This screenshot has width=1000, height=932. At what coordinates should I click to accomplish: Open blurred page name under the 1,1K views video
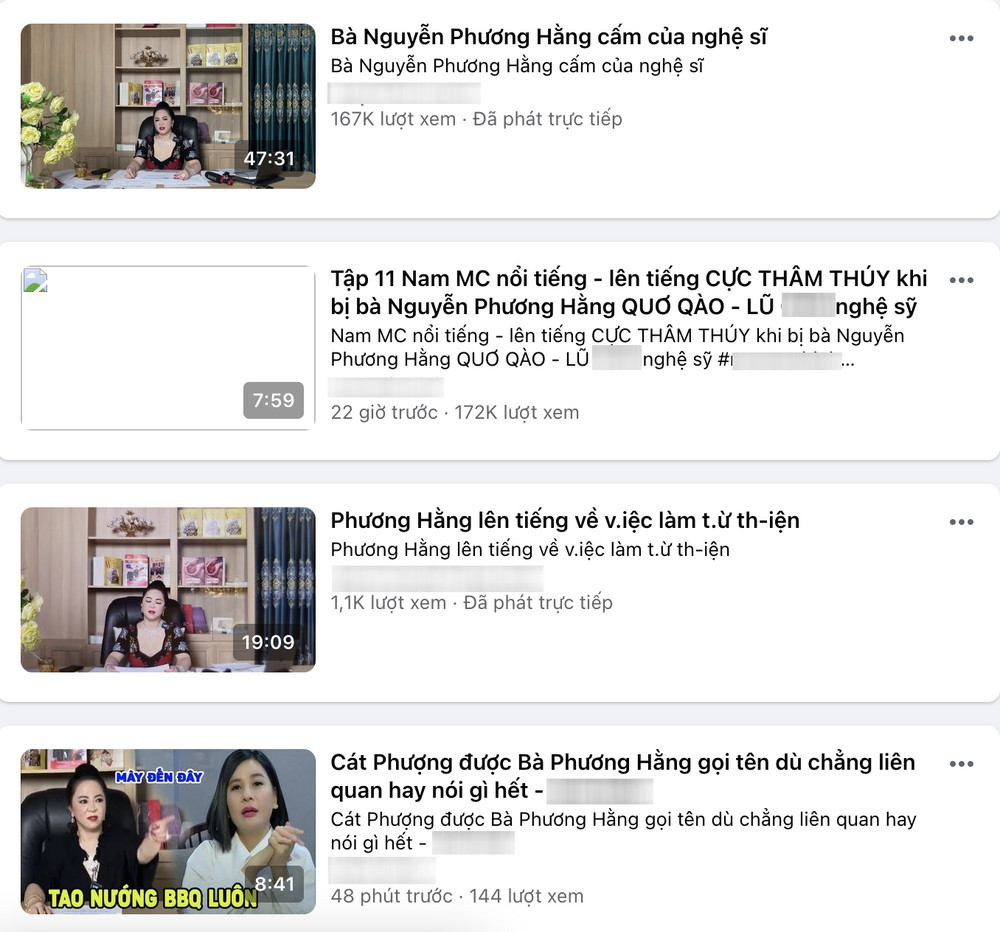tap(438, 577)
